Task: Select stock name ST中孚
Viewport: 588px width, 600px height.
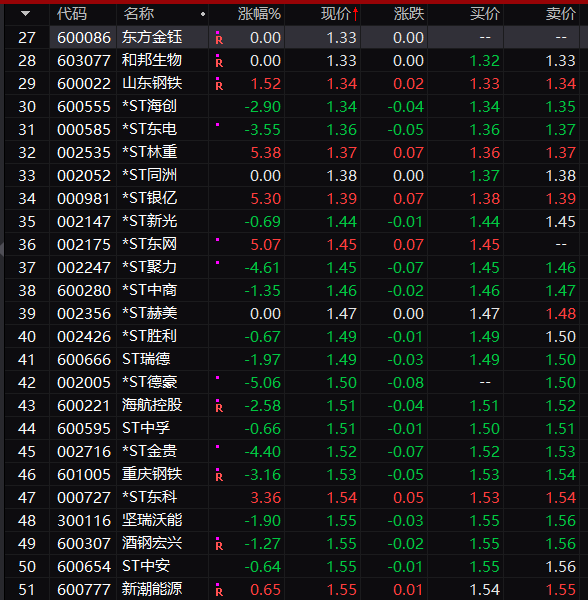Action: [146, 428]
